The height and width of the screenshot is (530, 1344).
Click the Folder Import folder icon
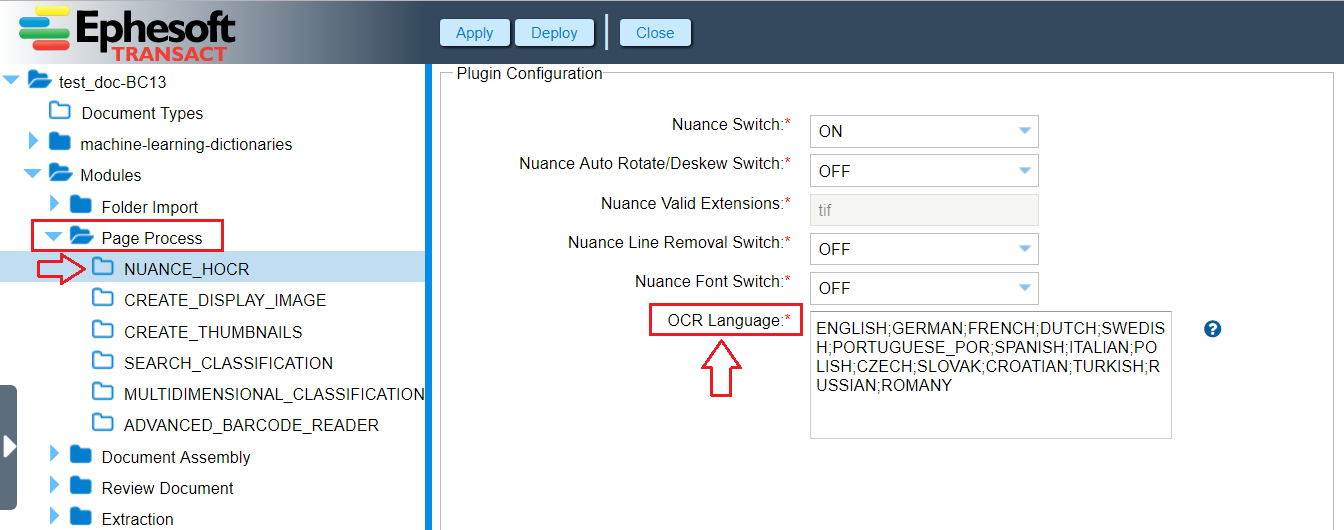81,205
